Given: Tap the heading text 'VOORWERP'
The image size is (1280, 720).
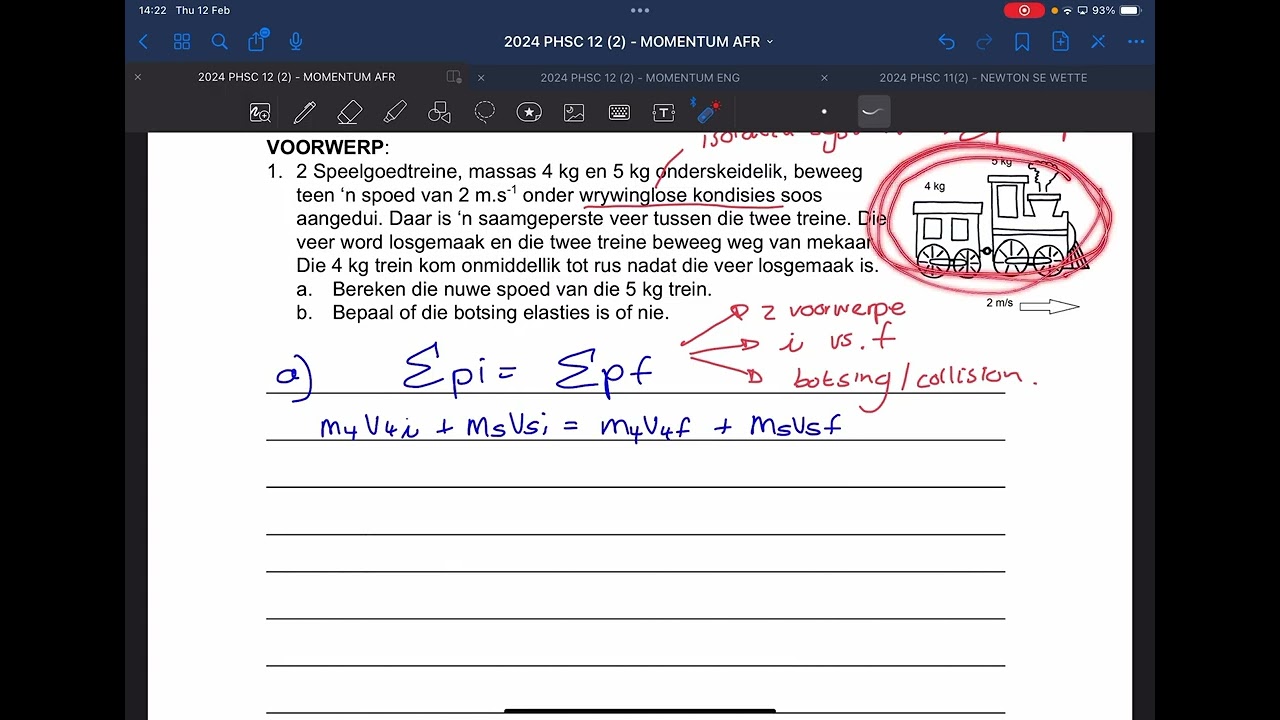Looking at the screenshot, I should point(326,147).
